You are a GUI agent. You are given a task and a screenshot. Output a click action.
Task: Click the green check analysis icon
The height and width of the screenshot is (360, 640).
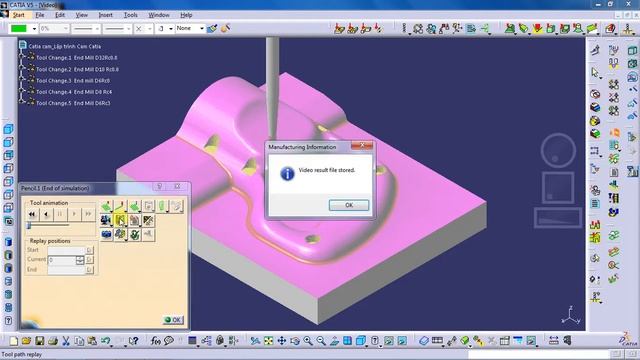pos(134,234)
